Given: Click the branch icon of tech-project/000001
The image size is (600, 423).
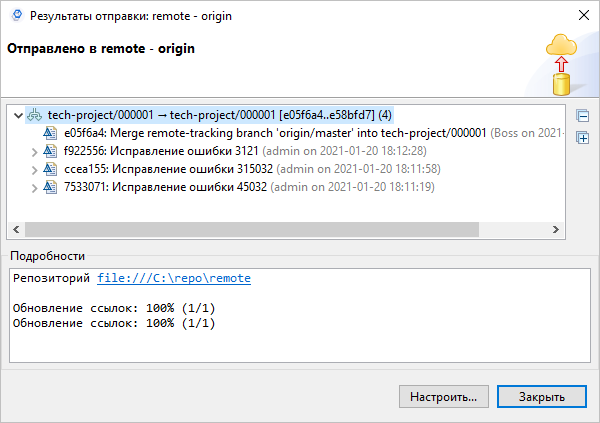Looking at the screenshot, I should [x=36, y=116].
